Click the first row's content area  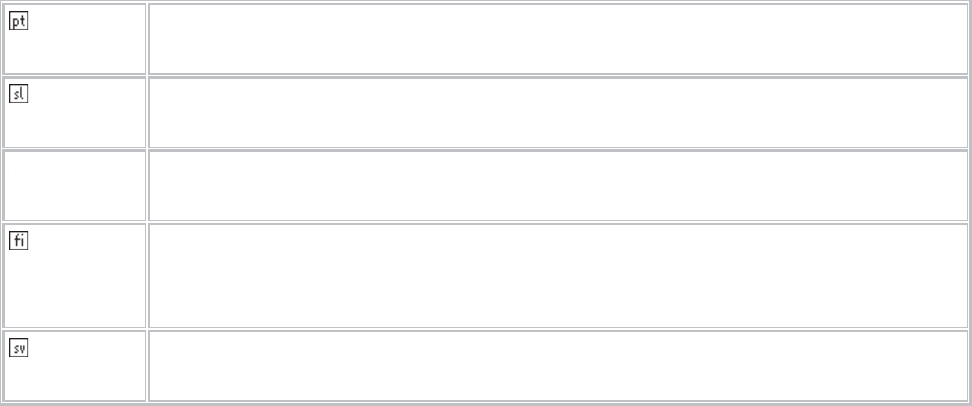pyautogui.click(x=558, y=39)
